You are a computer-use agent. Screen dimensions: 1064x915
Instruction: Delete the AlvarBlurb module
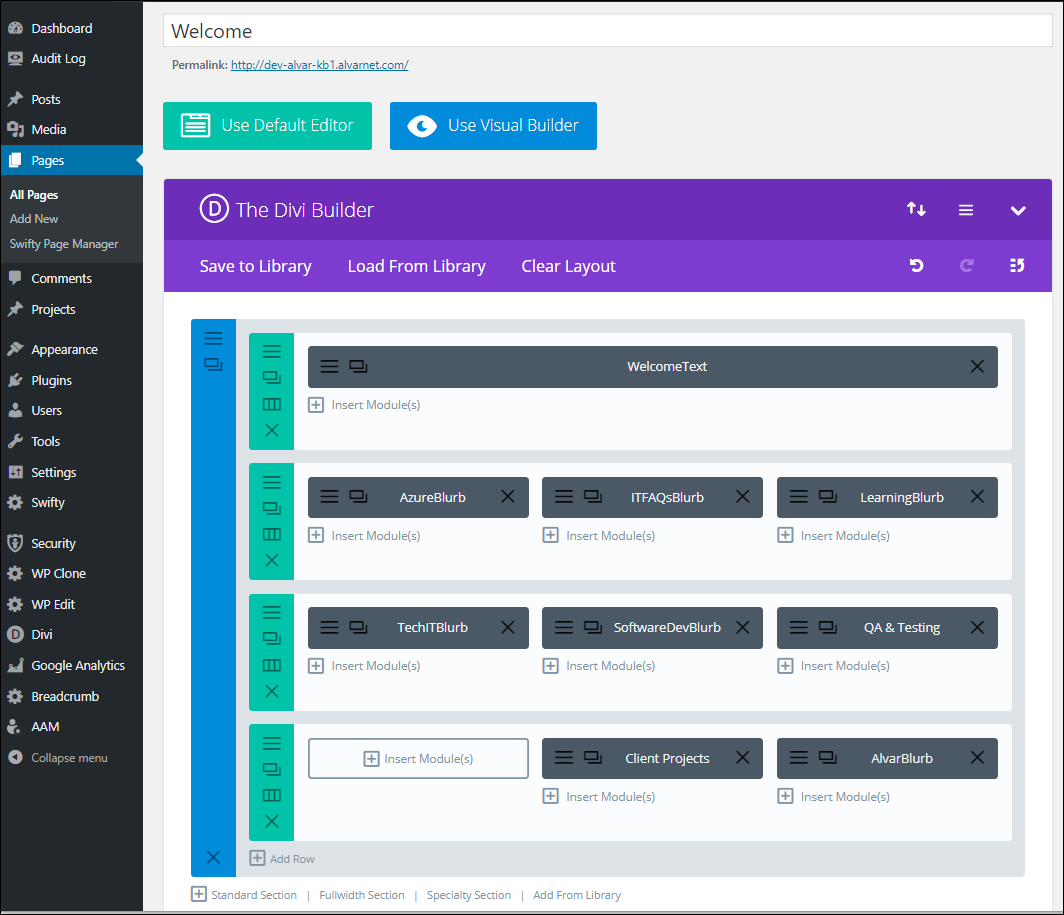pyautogui.click(x=977, y=758)
